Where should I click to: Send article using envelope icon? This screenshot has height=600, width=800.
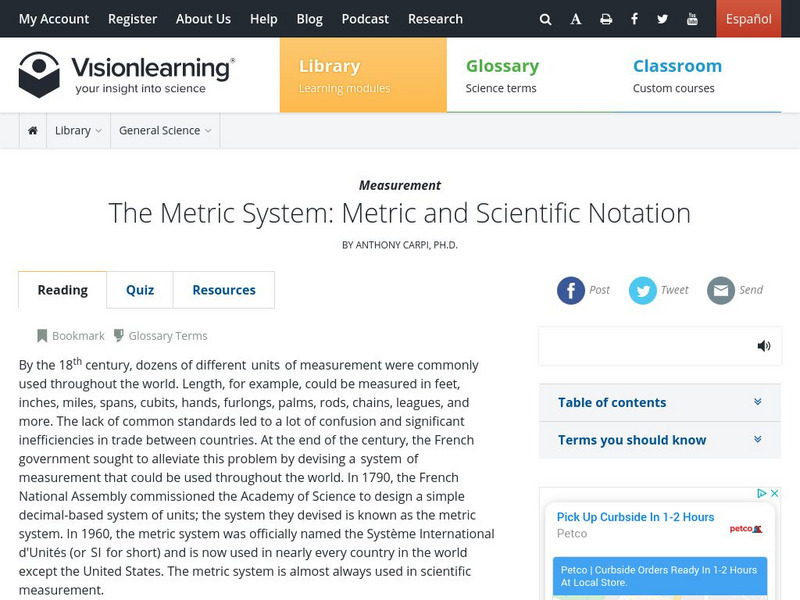pos(721,290)
